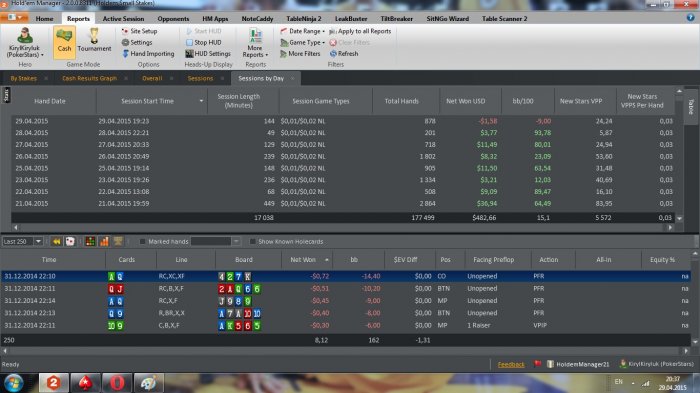This screenshot has width=700, height=393.
Task: Select the 21.04.2015 session row
Action: pyautogui.click(x=344, y=203)
